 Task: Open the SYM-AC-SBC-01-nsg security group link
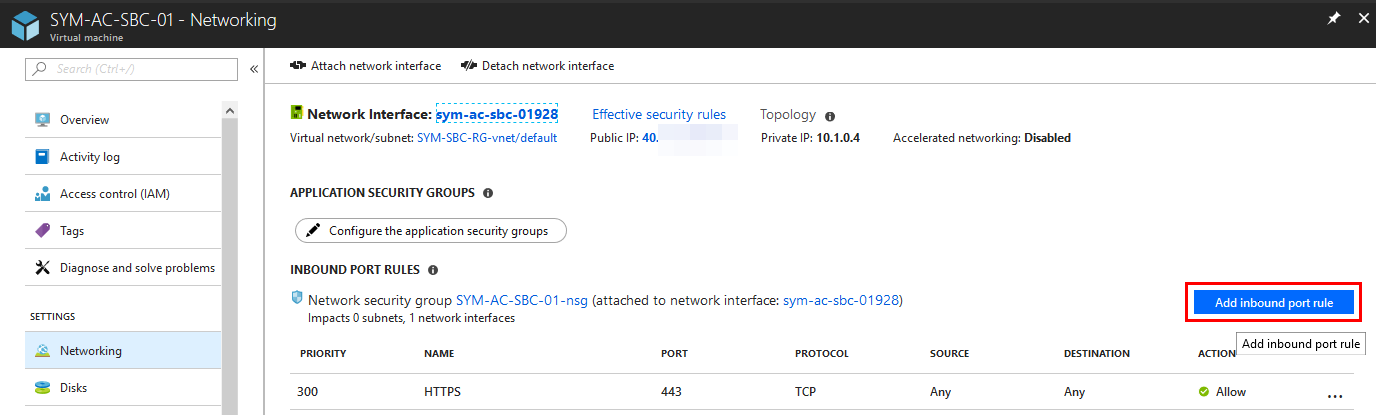[522, 300]
